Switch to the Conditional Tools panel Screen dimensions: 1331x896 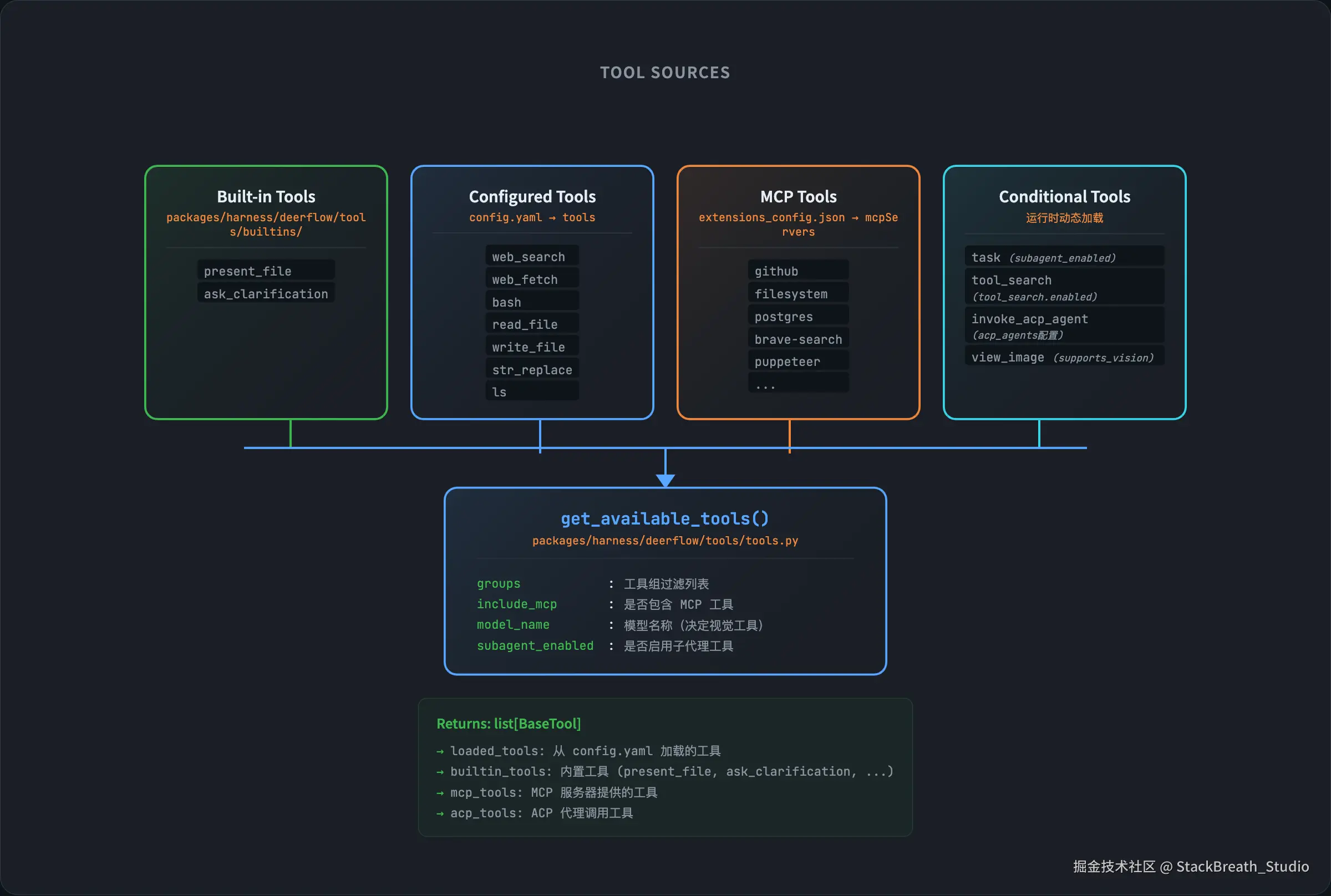click(1064, 196)
